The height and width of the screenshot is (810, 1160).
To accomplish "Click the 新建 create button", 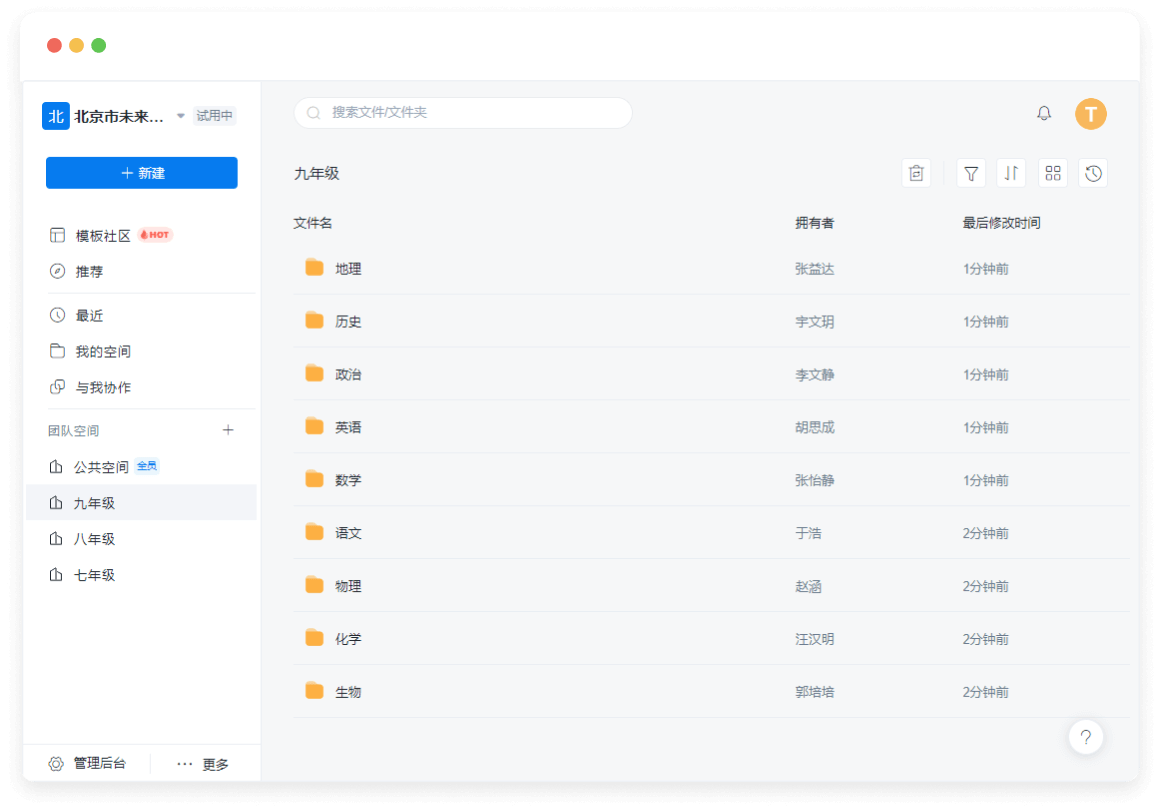I will pos(142,173).
